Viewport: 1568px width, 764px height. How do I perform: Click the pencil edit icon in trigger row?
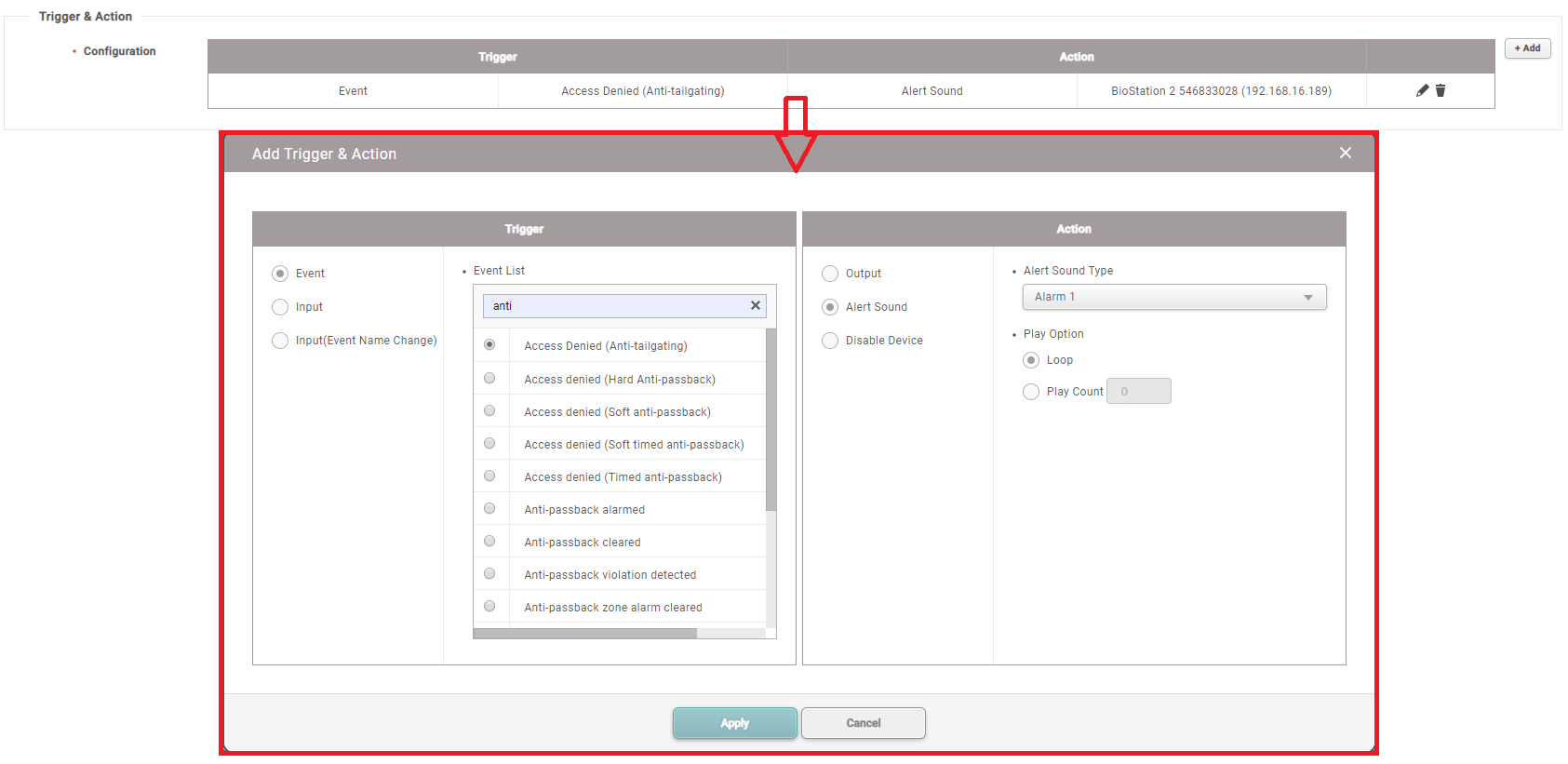(1422, 90)
